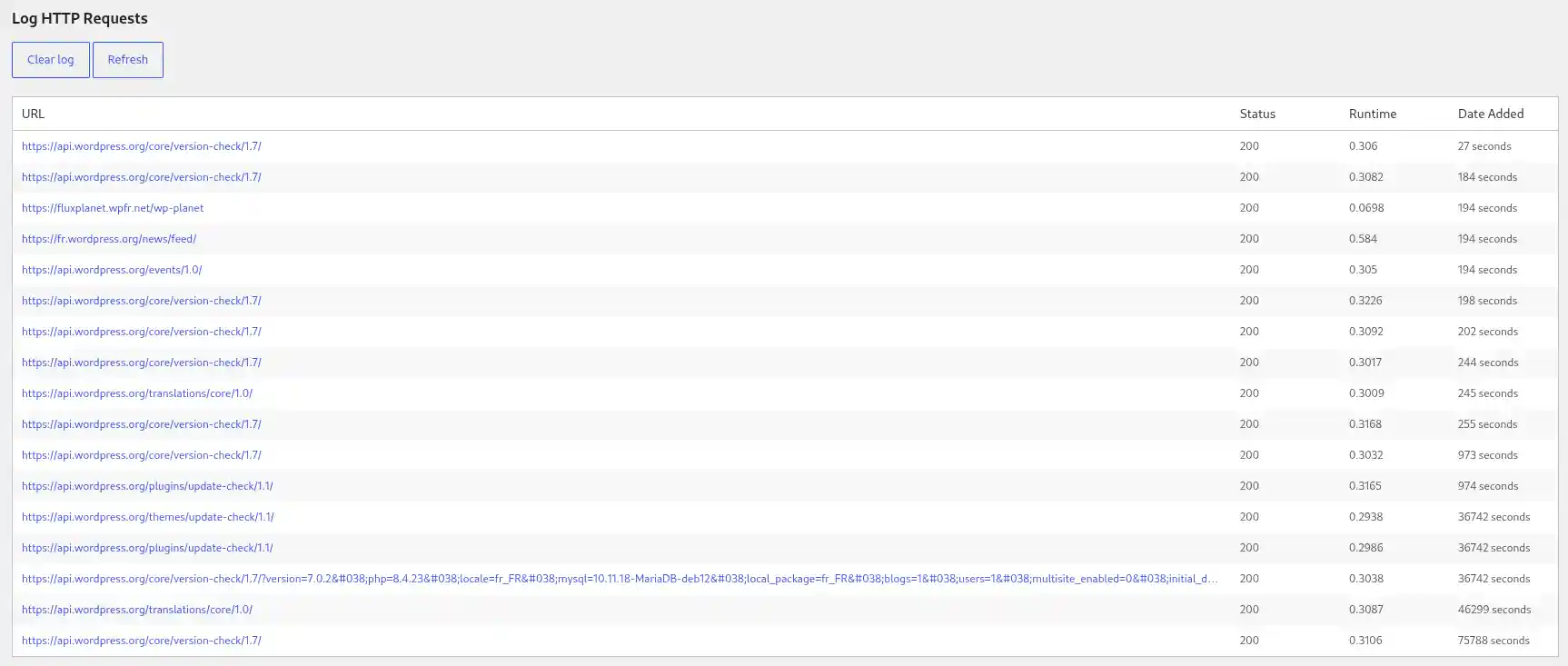Open version-check link added 27 seconds ago
Screen dimensions: 1568x666
point(142,146)
